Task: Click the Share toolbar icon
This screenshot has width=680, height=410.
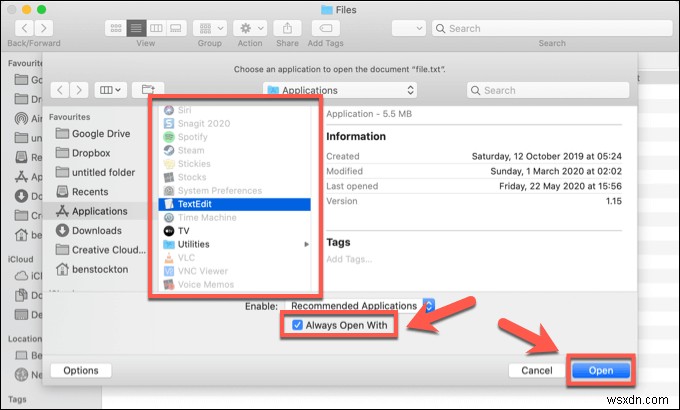Action: pos(287,28)
